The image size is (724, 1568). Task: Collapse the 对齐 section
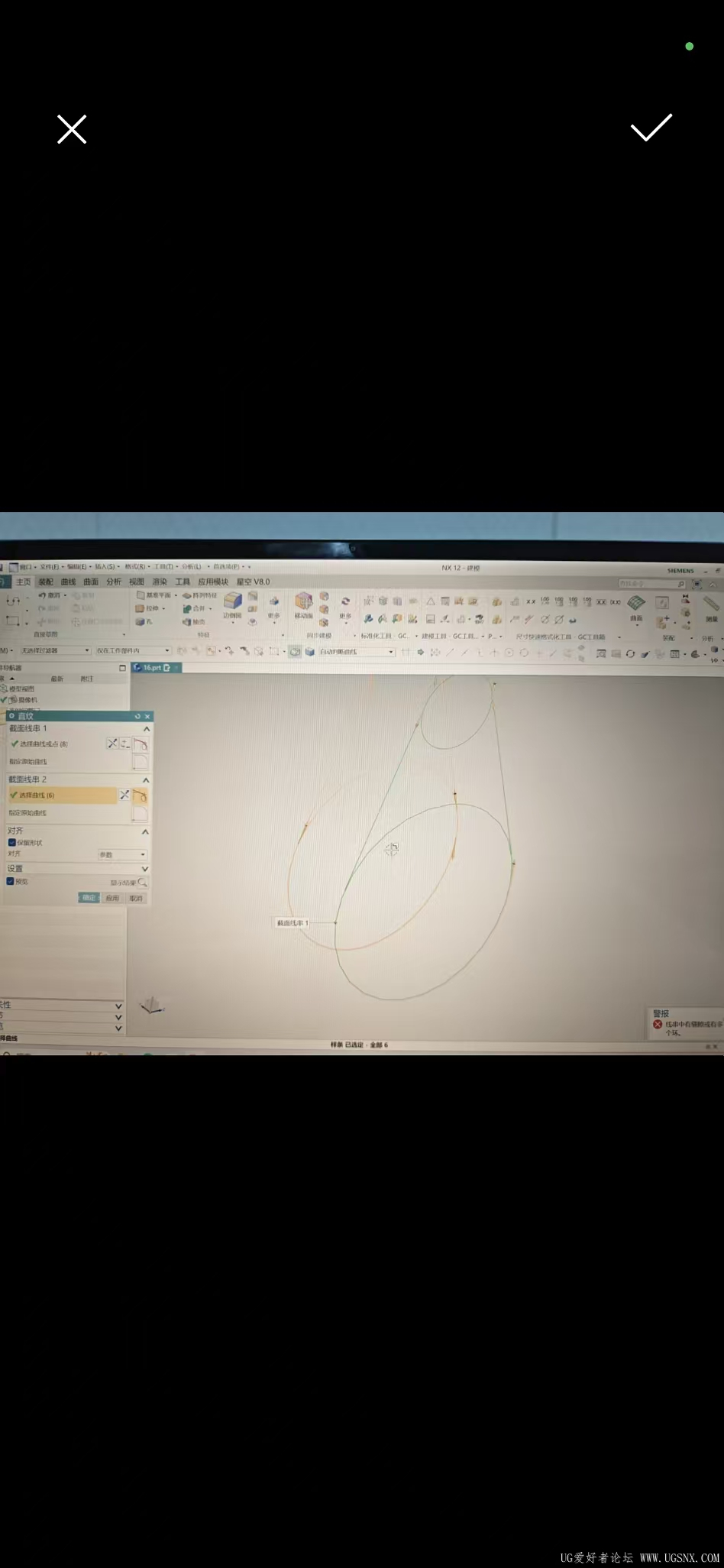pyautogui.click(x=145, y=831)
